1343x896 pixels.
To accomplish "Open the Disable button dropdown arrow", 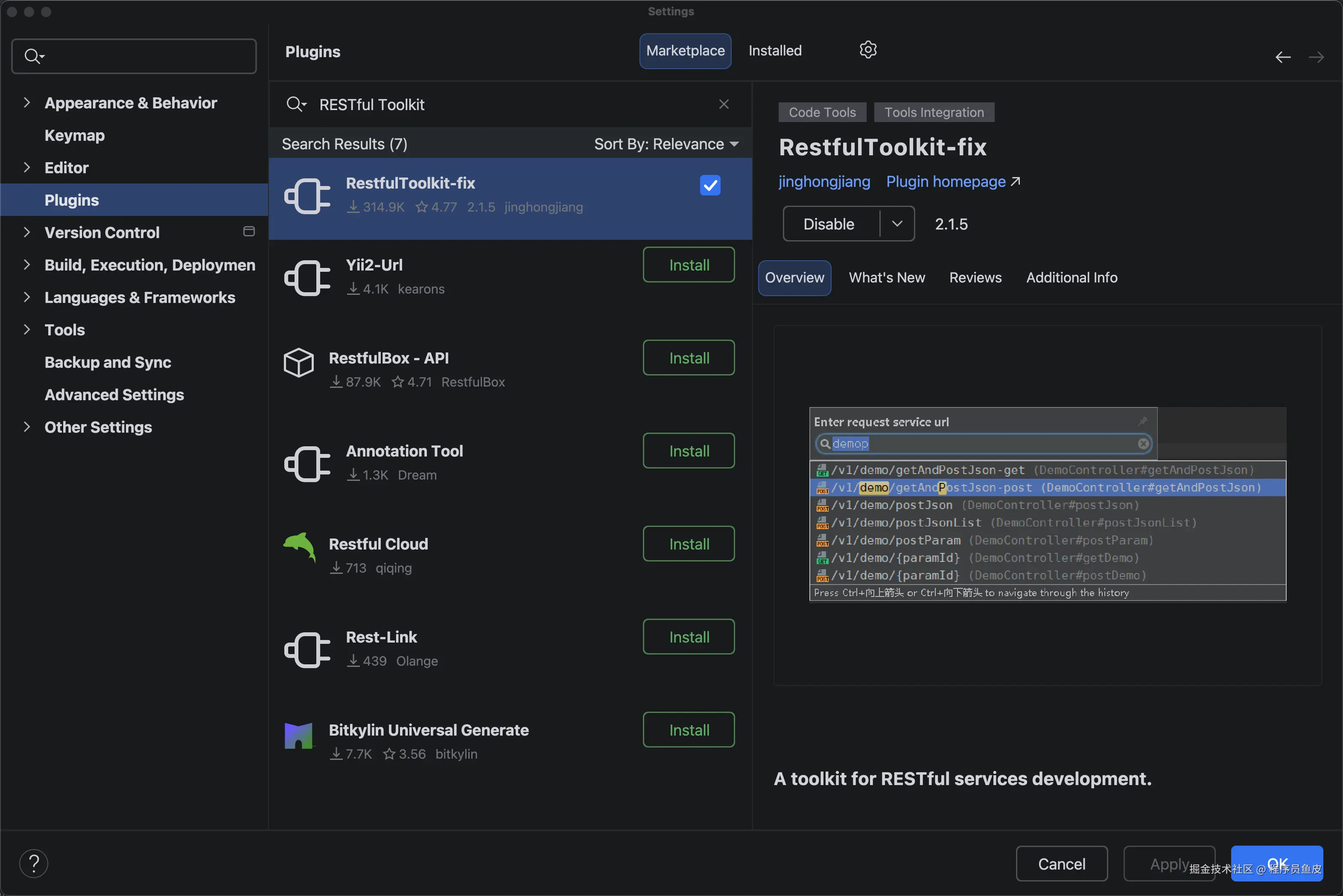I will pos(896,224).
